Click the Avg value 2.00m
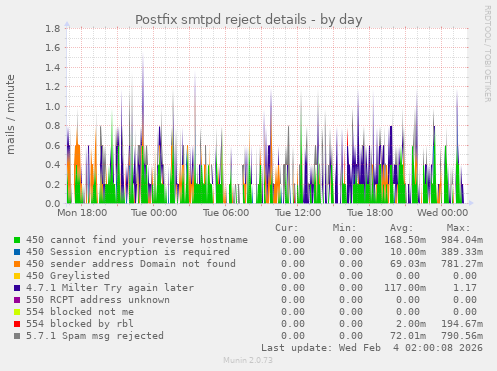The height and width of the screenshot is (371, 497). pyautogui.click(x=411, y=324)
